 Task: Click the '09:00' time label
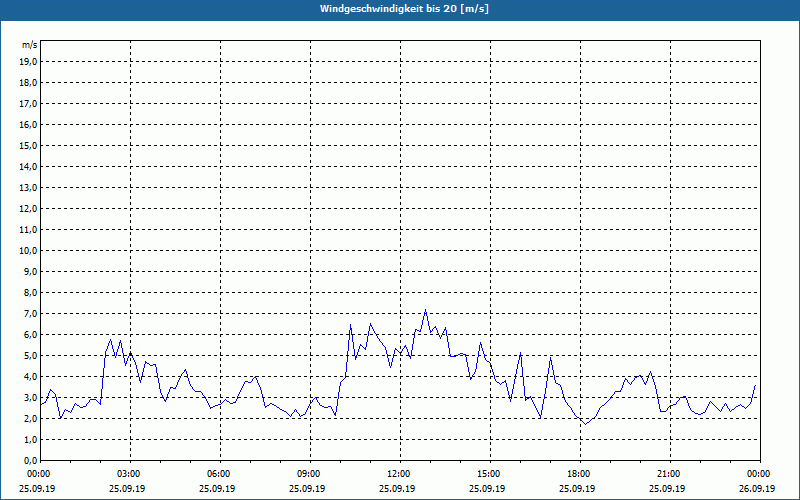[x=309, y=474]
